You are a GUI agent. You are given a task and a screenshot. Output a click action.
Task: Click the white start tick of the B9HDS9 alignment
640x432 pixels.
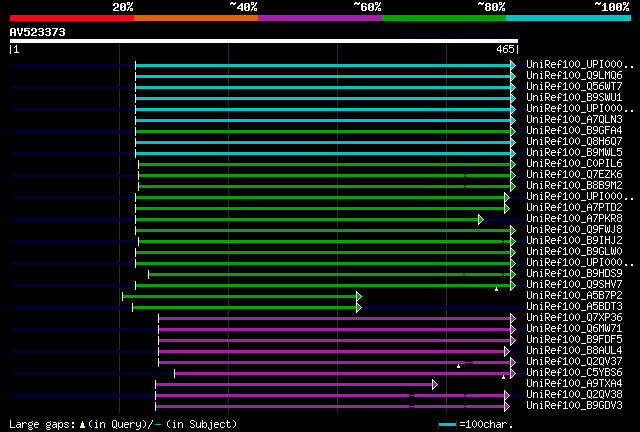149,274
